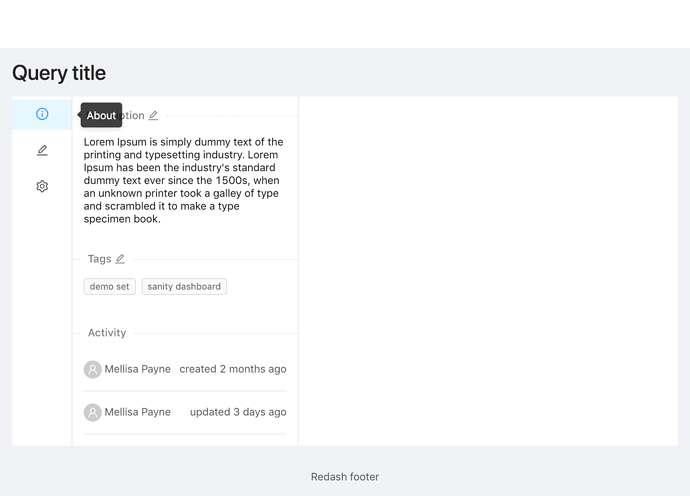690x496 pixels.
Task: Click the Mellisa Payne name in updated row
Action: pyautogui.click(x=137, y=412)
